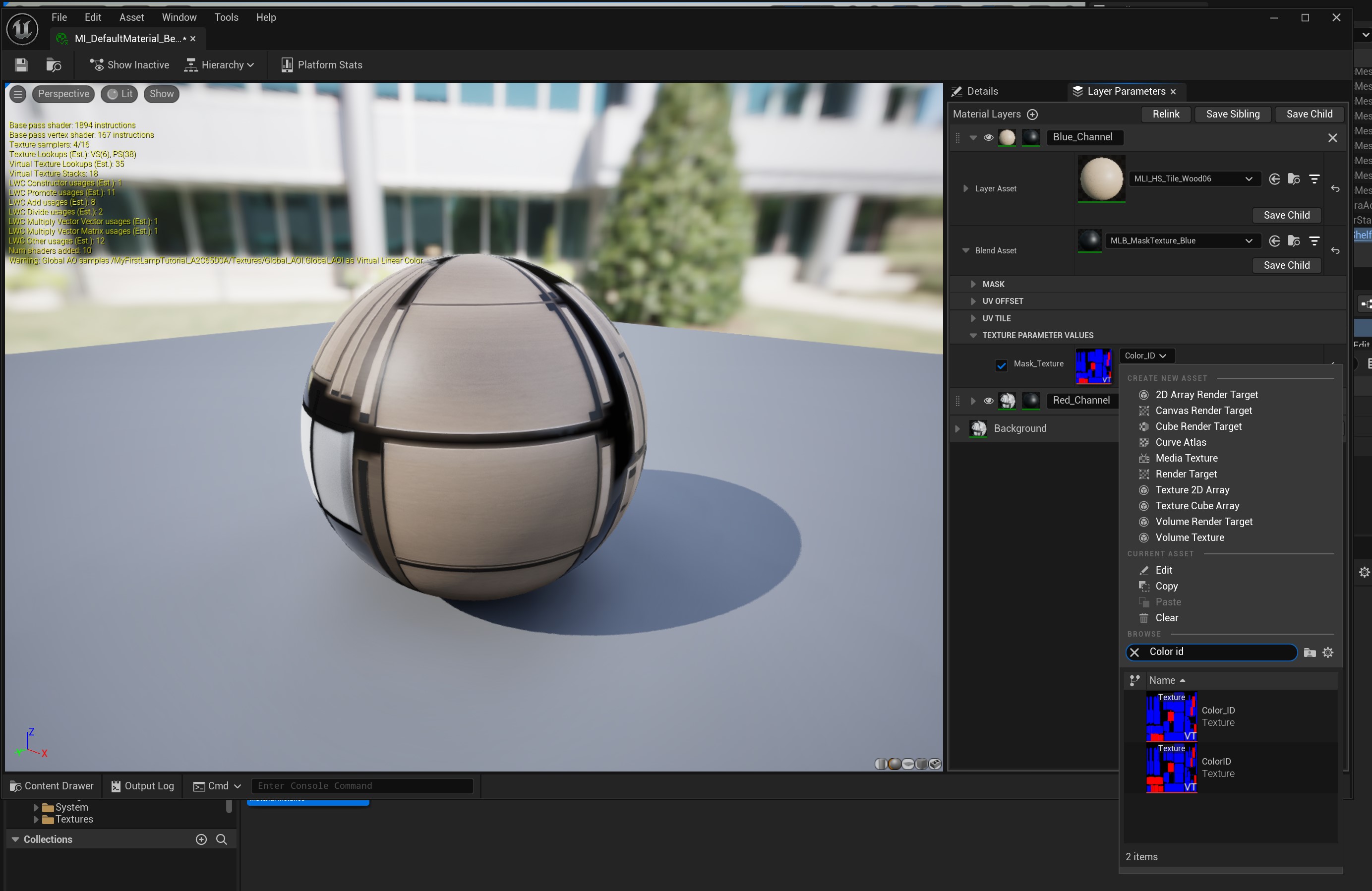The height and width of the screenshot is (891, 1372).
Task: Collapse the Blend Asset row
Action: (x=965, y=250)
